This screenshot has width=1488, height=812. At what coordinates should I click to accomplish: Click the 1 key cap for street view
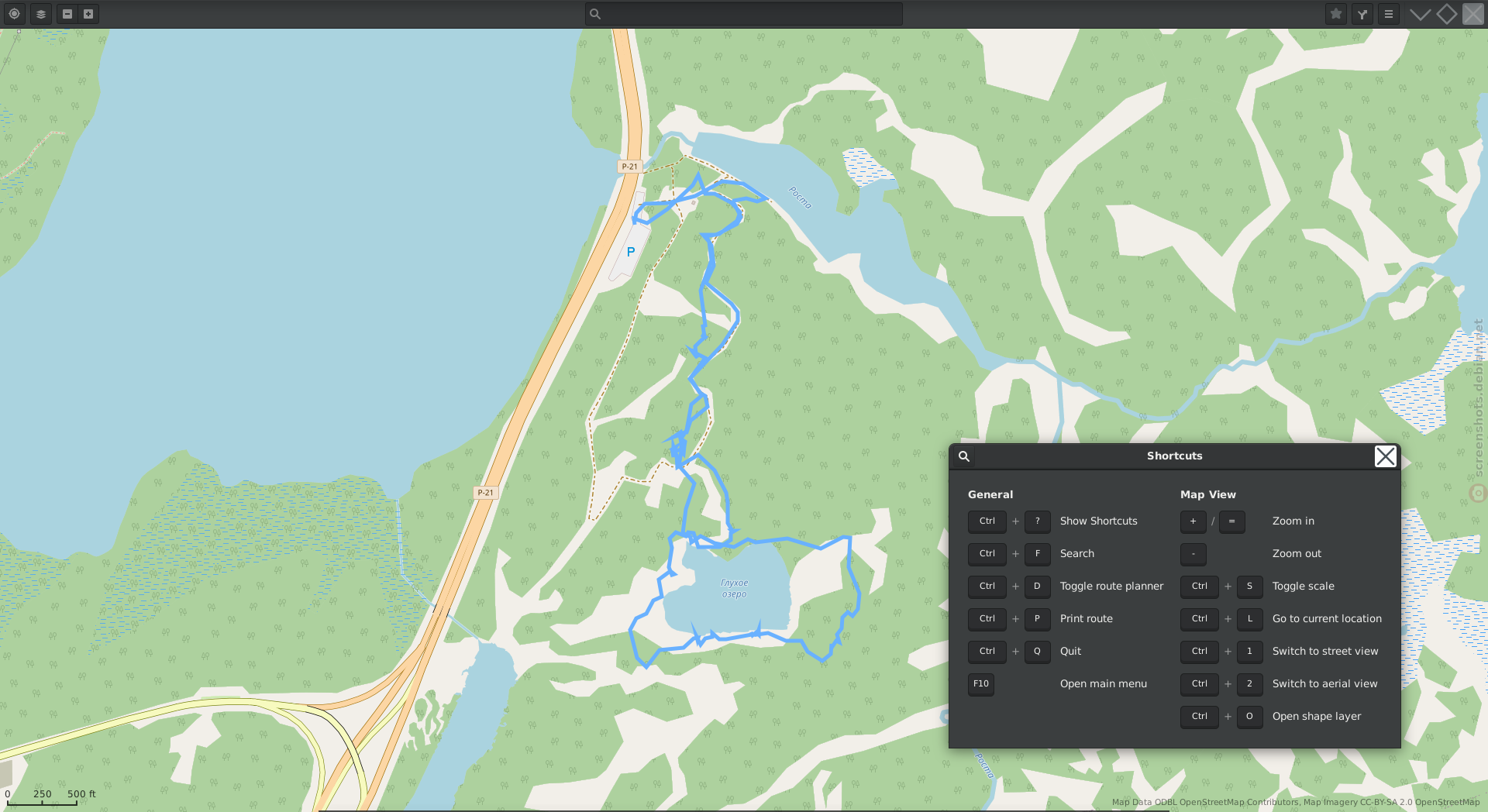(1250, 652)
